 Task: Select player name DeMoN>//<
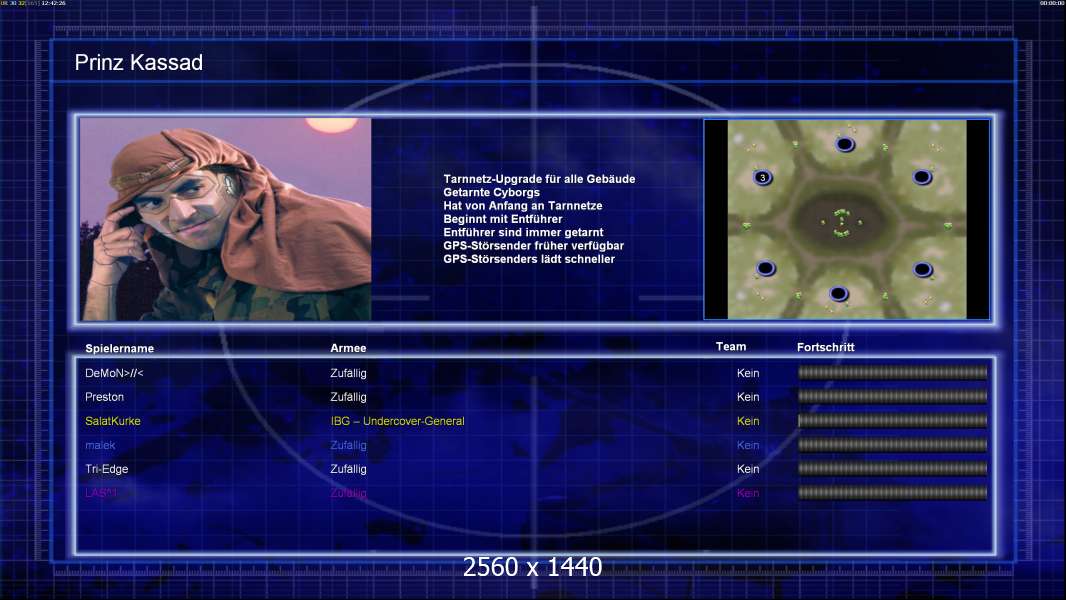point(114,373)
